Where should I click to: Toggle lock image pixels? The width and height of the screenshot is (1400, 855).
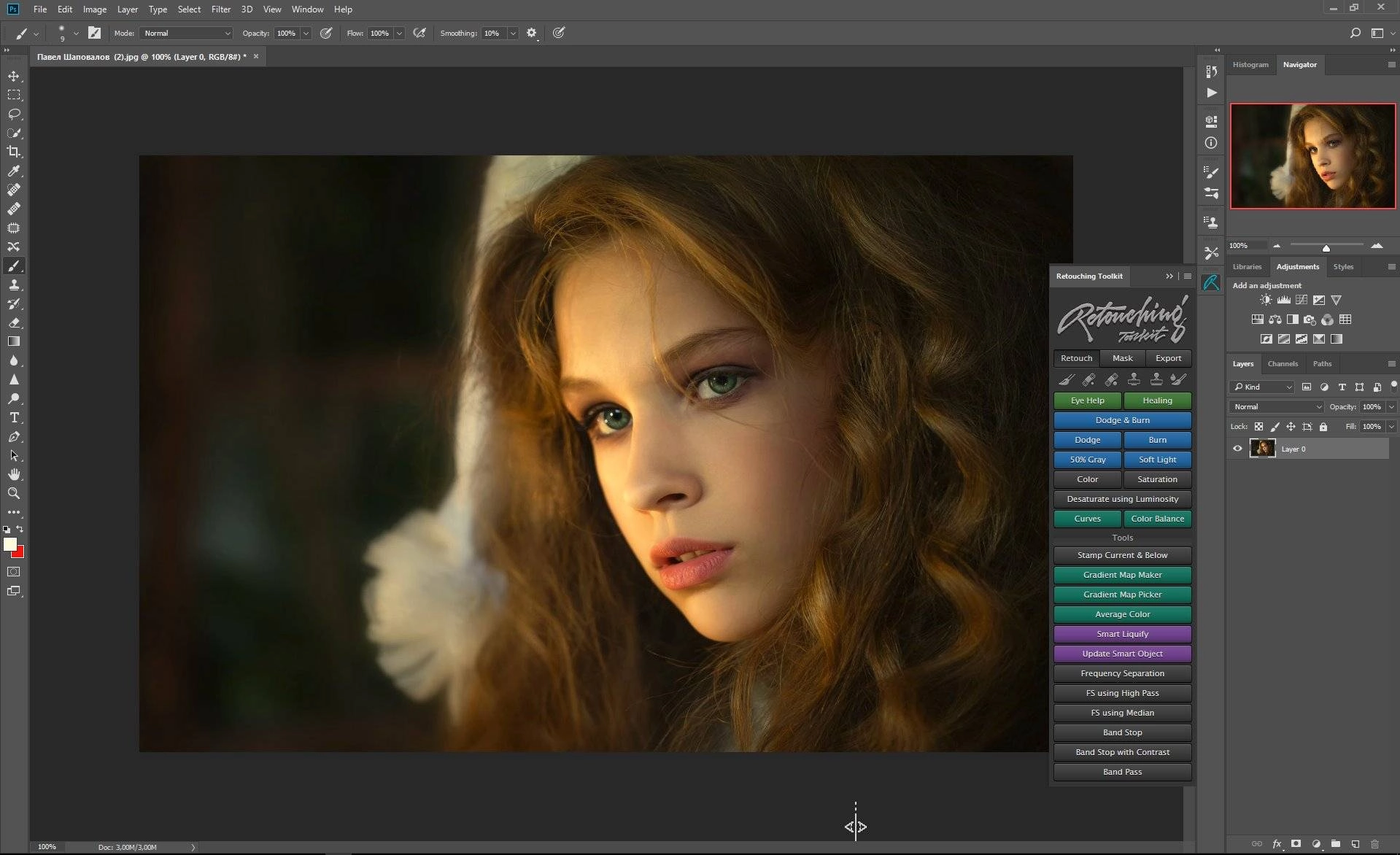pos(1275,427)
